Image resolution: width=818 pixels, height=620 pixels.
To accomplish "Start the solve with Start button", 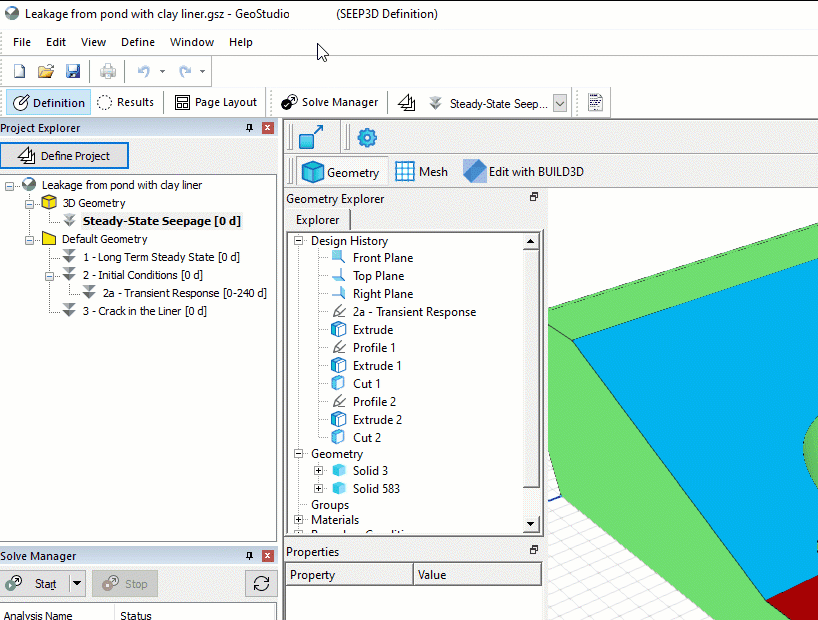I will (34, 583).
